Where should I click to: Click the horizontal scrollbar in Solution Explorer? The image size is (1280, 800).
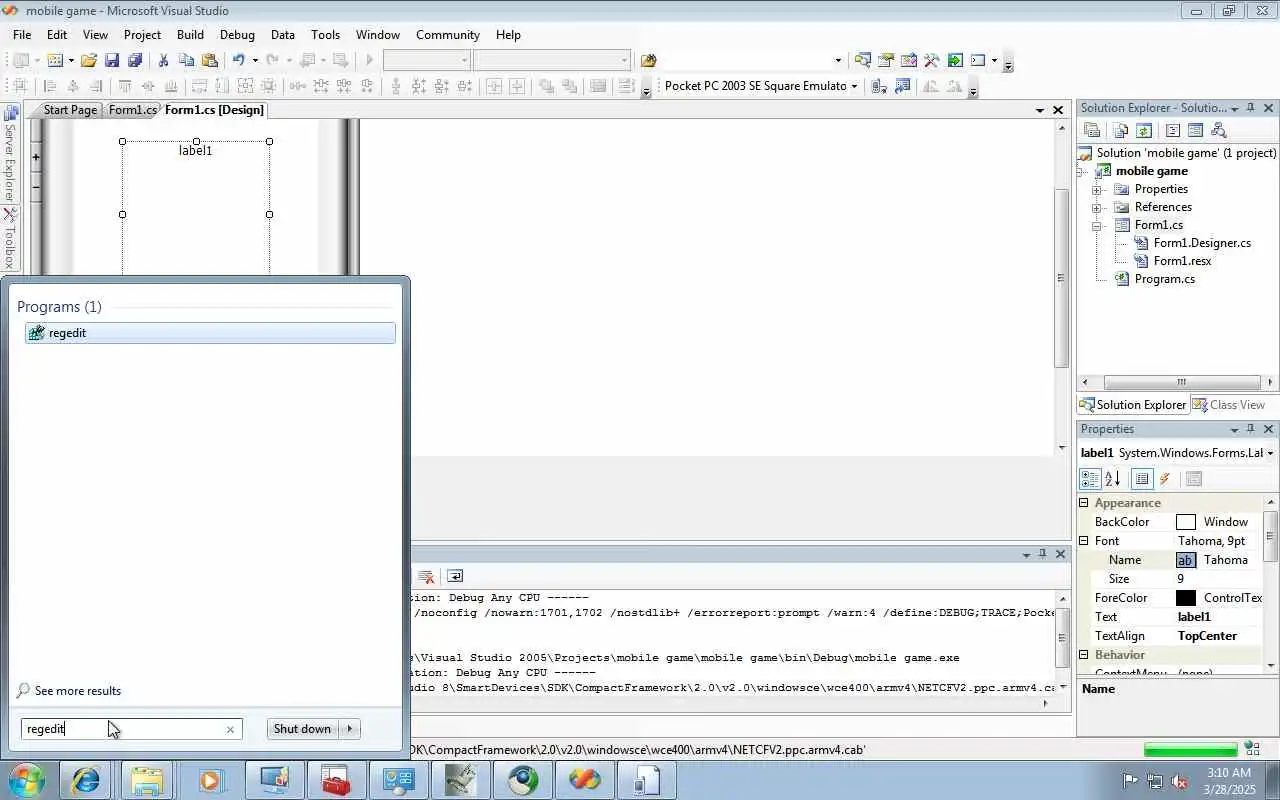(x=1181, y=382)
